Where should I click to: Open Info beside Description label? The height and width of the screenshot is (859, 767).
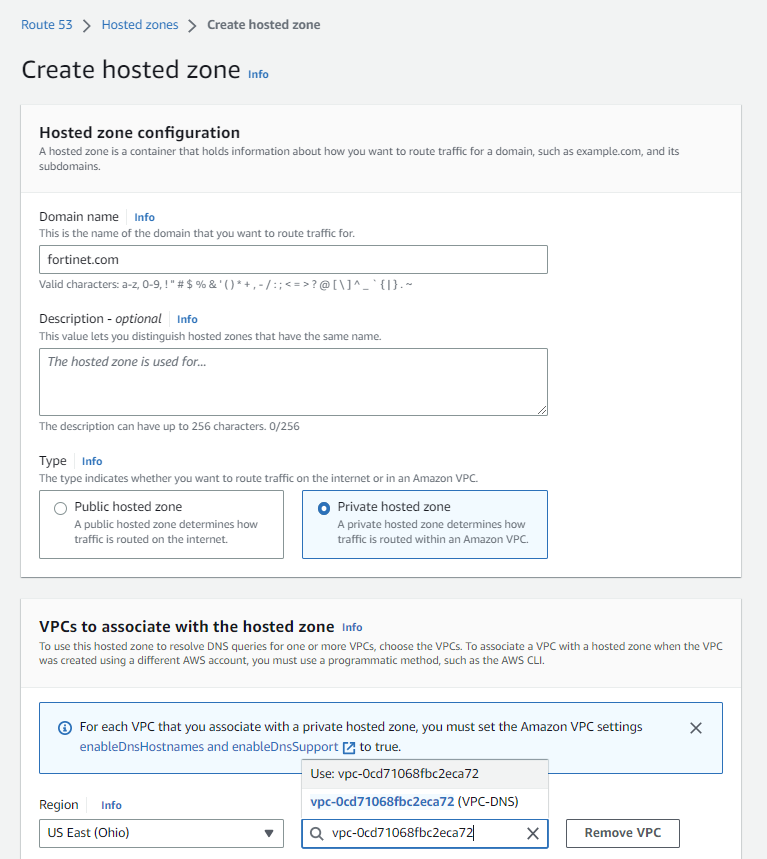(x=187, y=319)
